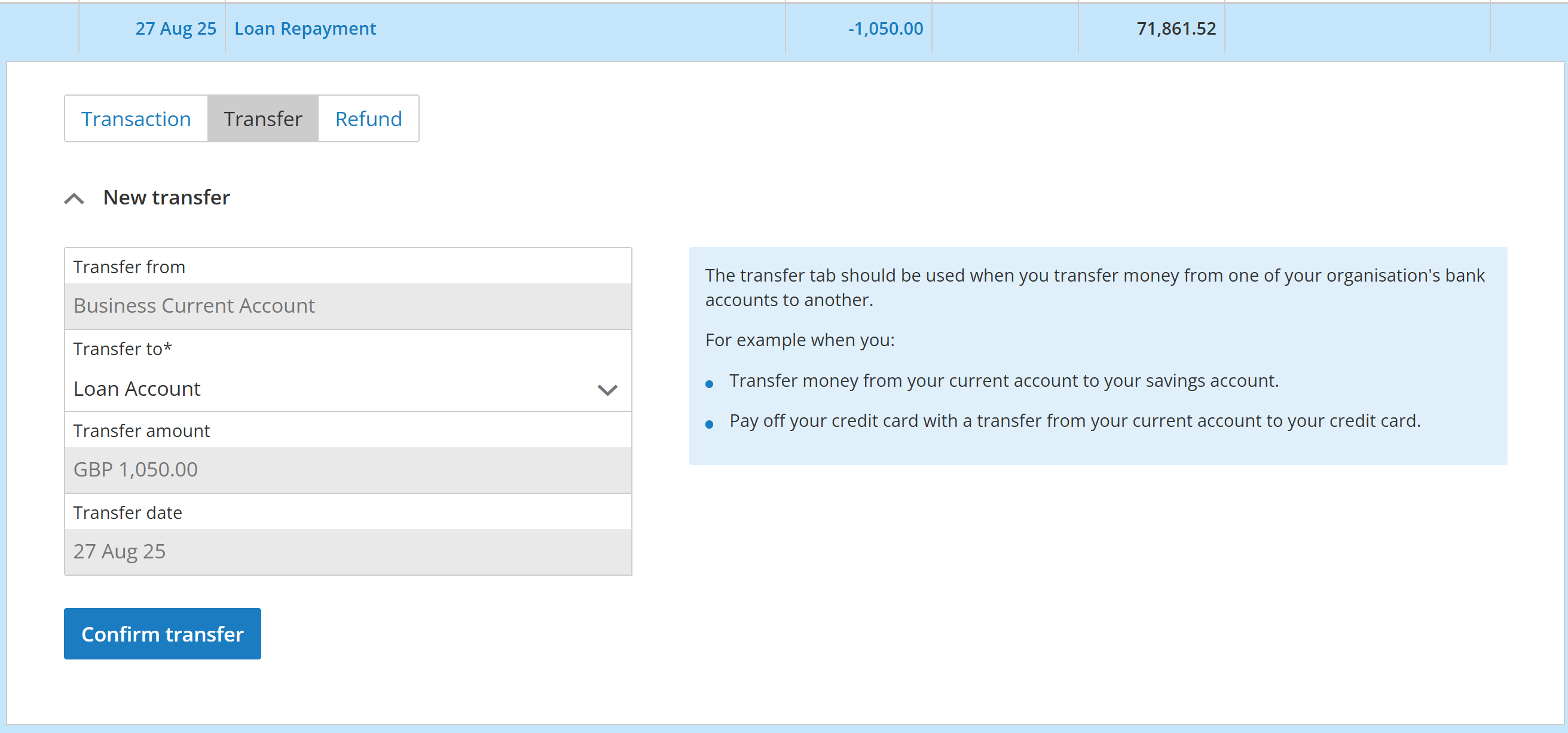The image size is (1568, 733).
Task: Click the credit card example bullet
Action: coord(1074,421)
